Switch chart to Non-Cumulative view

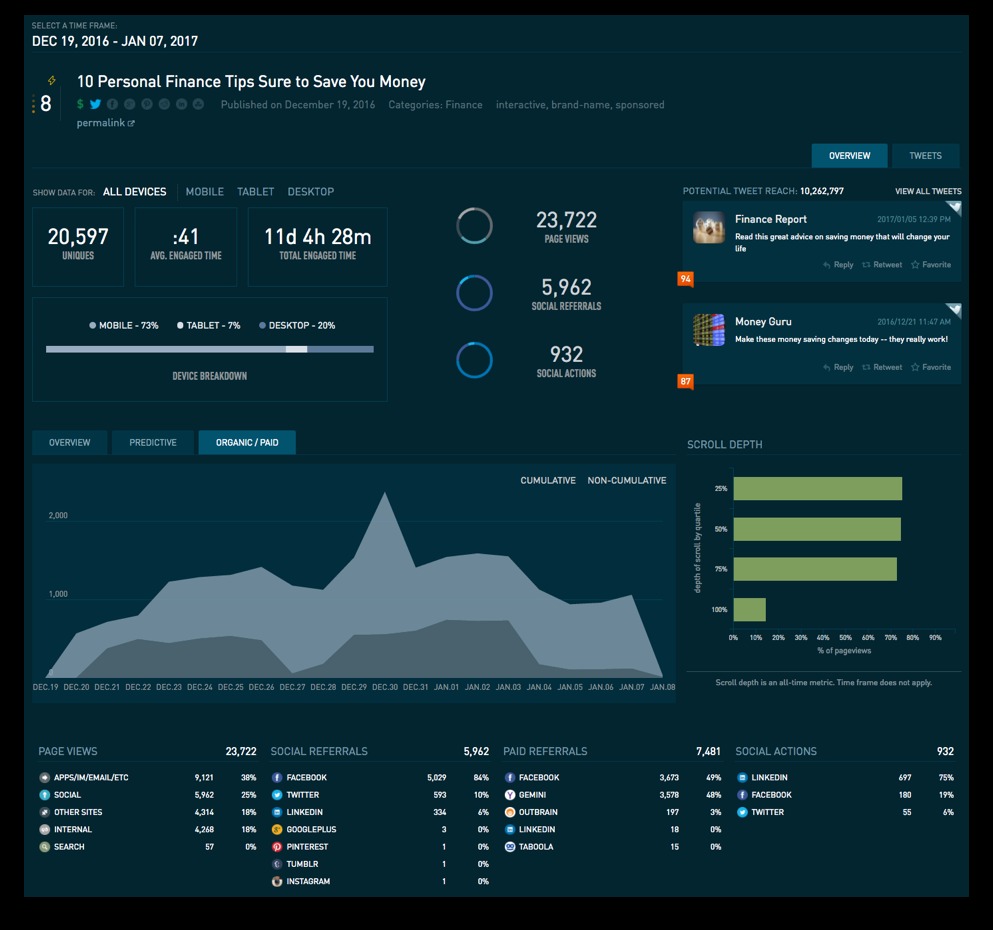click(x=626, y=481)
